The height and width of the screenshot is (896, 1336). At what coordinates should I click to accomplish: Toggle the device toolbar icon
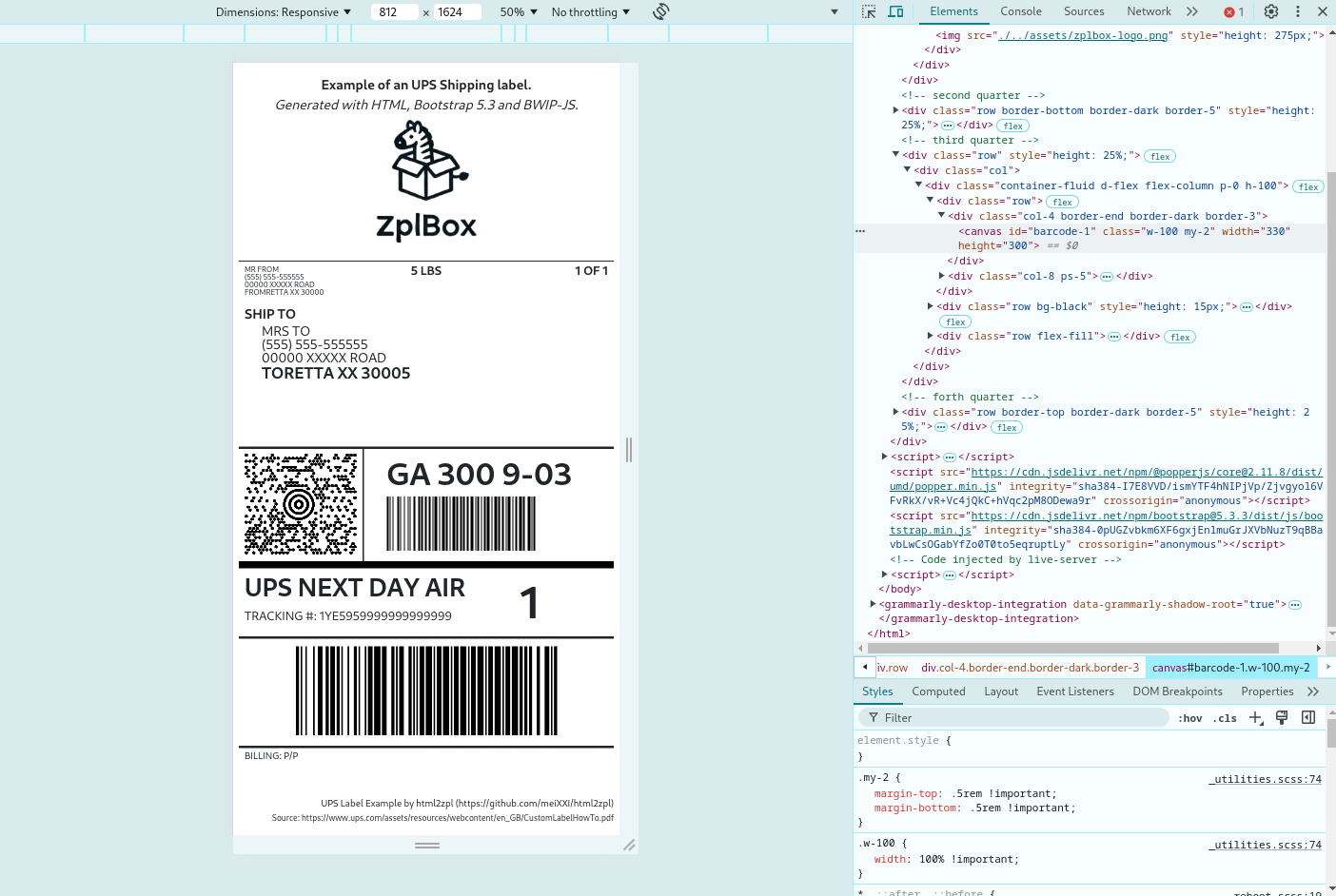point(895,11)
